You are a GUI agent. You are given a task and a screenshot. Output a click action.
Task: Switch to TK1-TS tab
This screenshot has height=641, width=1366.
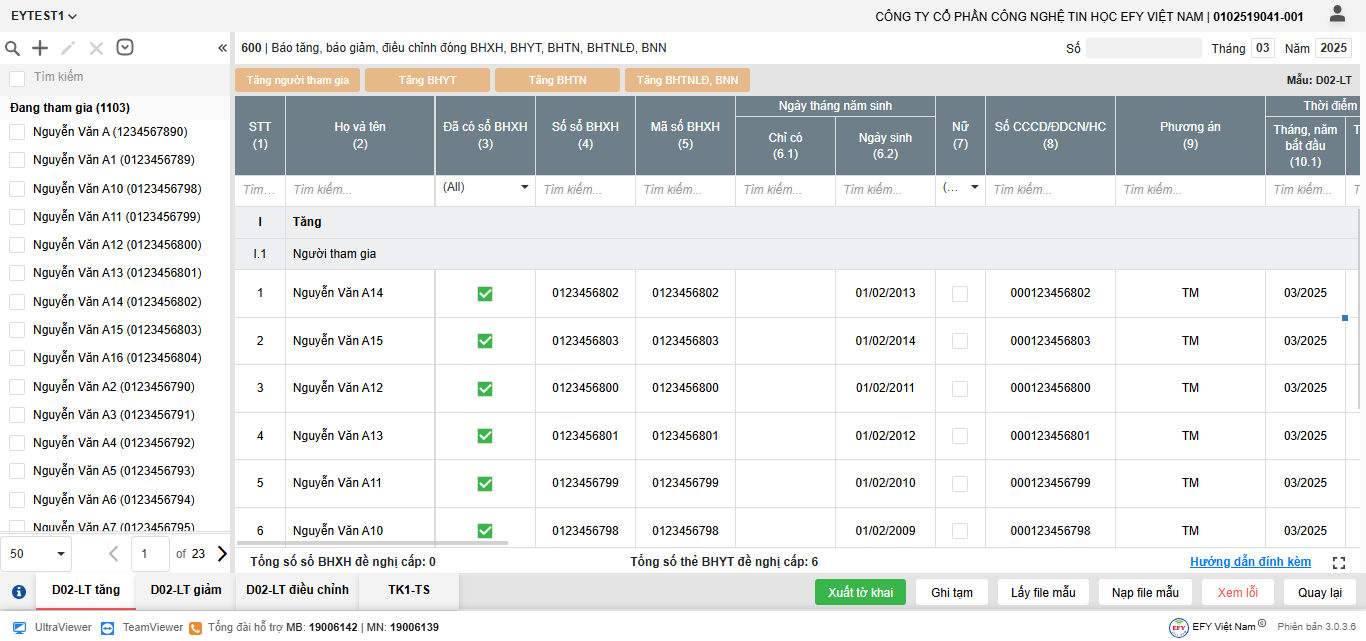(x=409, y=590)
